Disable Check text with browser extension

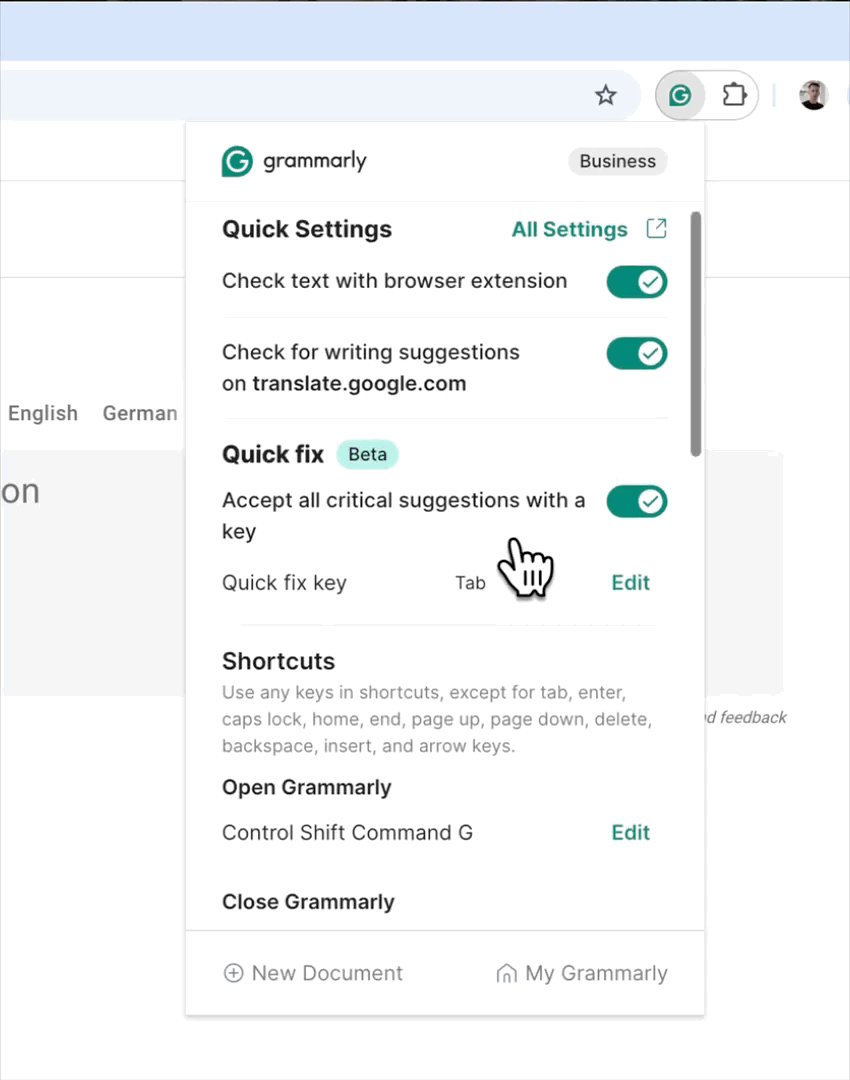(x=637, y=281)
